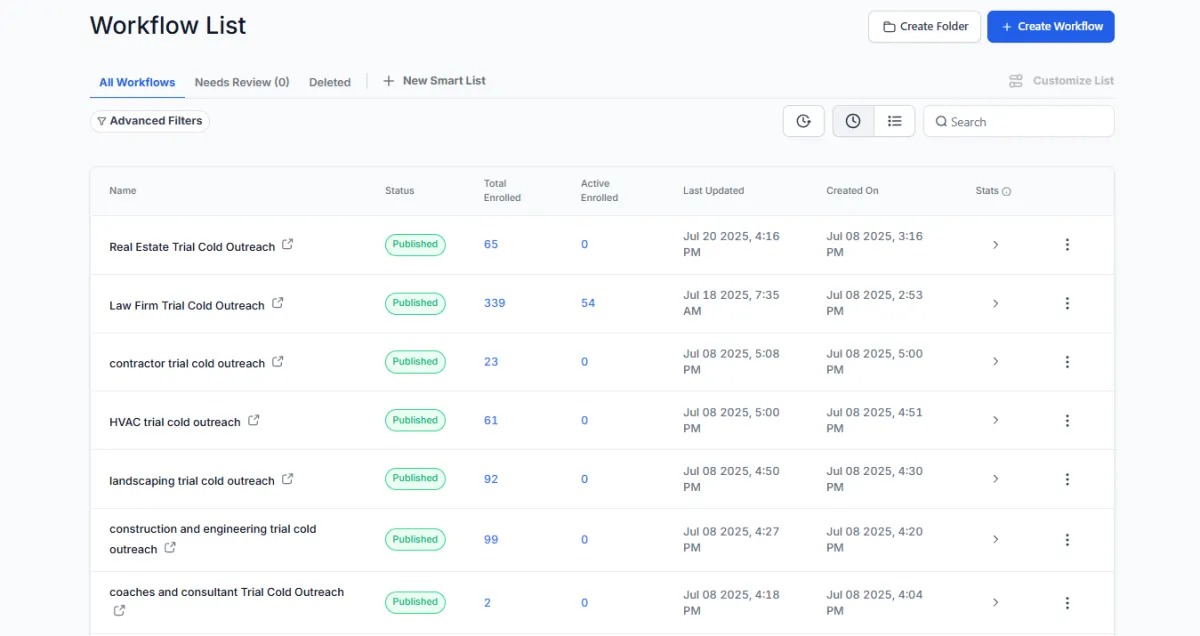1200x636 pixels.
Task: Open landscaping trial cold outreach external link icon
Action: (x=288, y=479)
